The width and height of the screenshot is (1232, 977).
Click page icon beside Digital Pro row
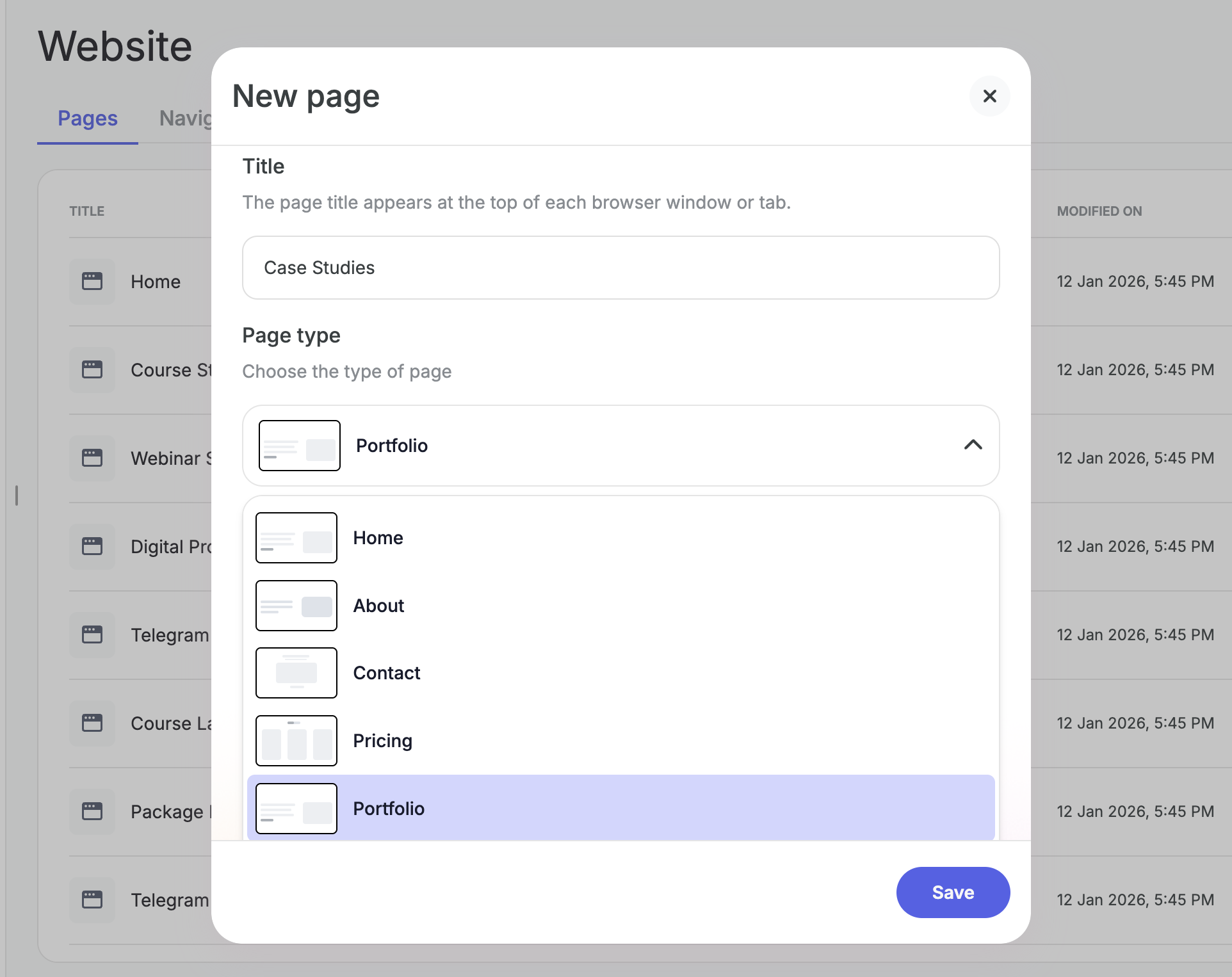pyautogui.click(x=92, y=546)
